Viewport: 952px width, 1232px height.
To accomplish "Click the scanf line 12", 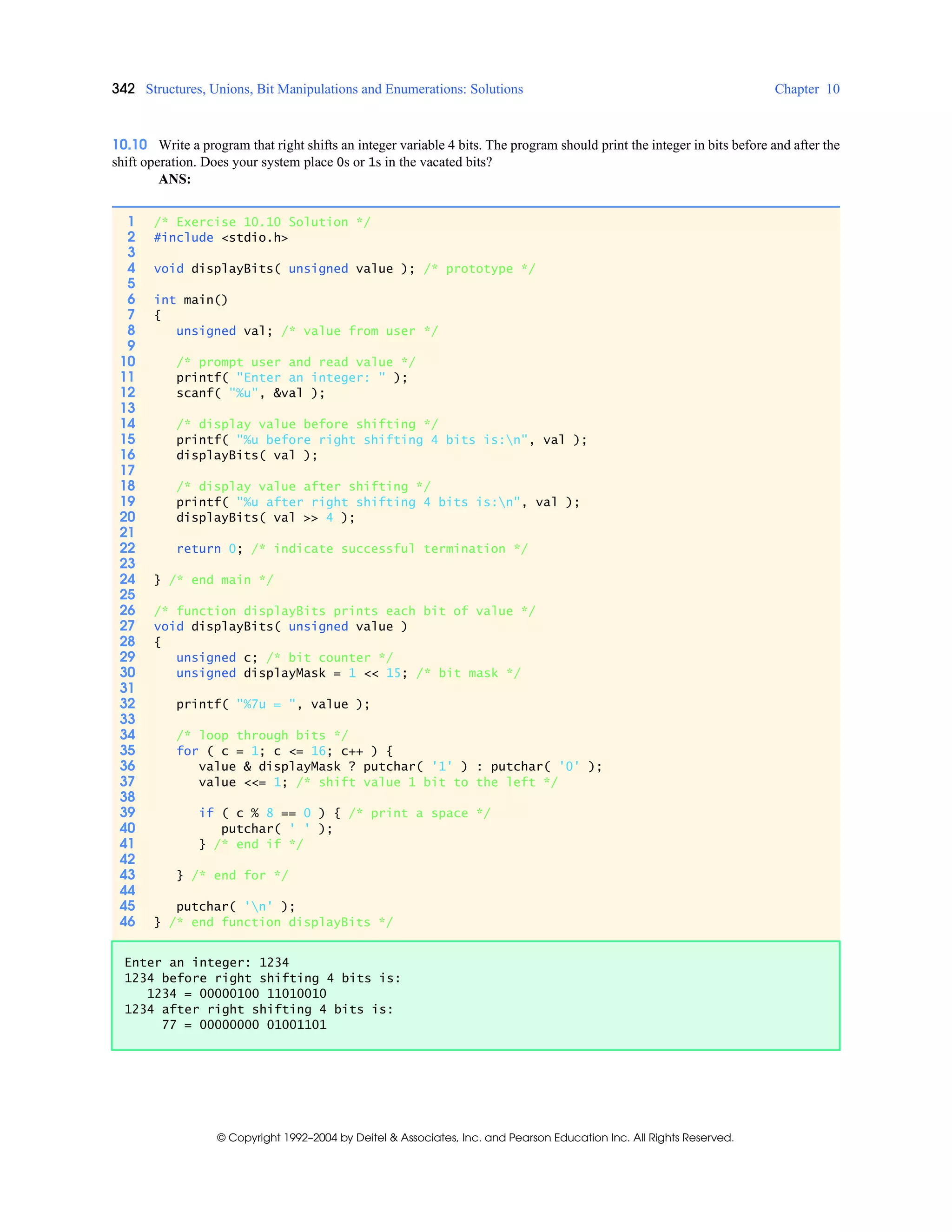I will pos(251,393).
